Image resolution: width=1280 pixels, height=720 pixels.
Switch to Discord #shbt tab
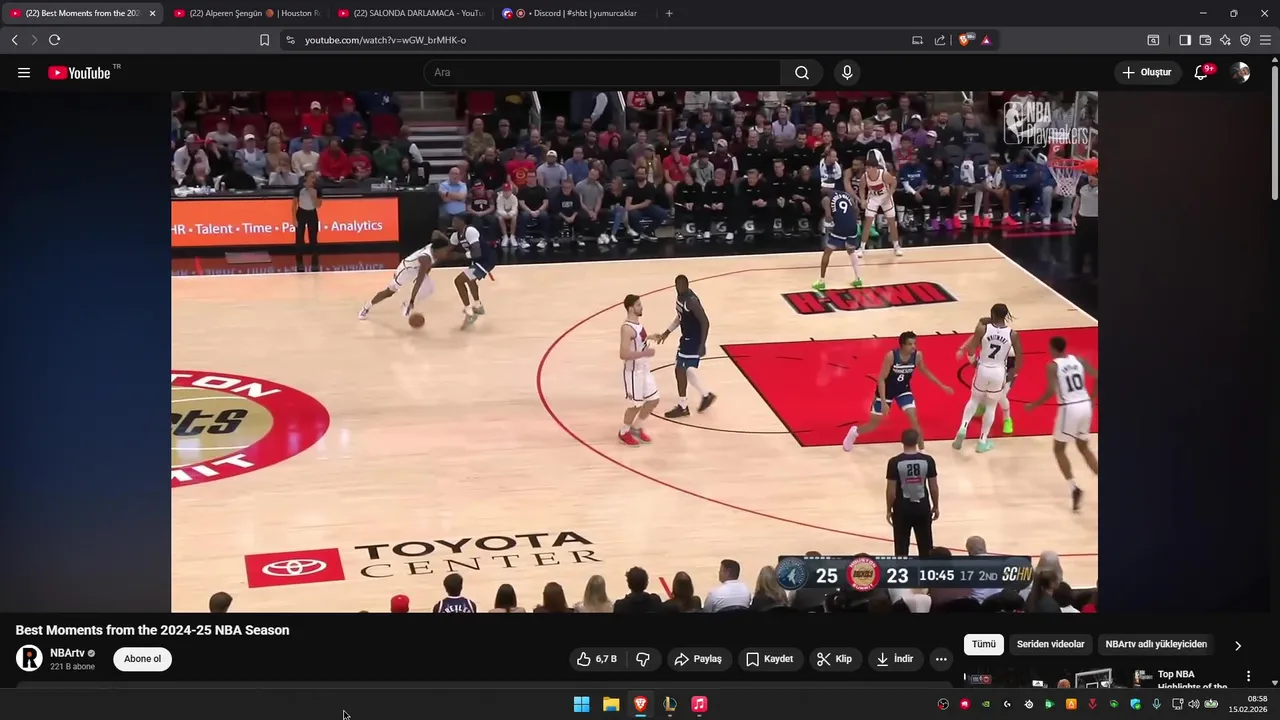point(575,13)
